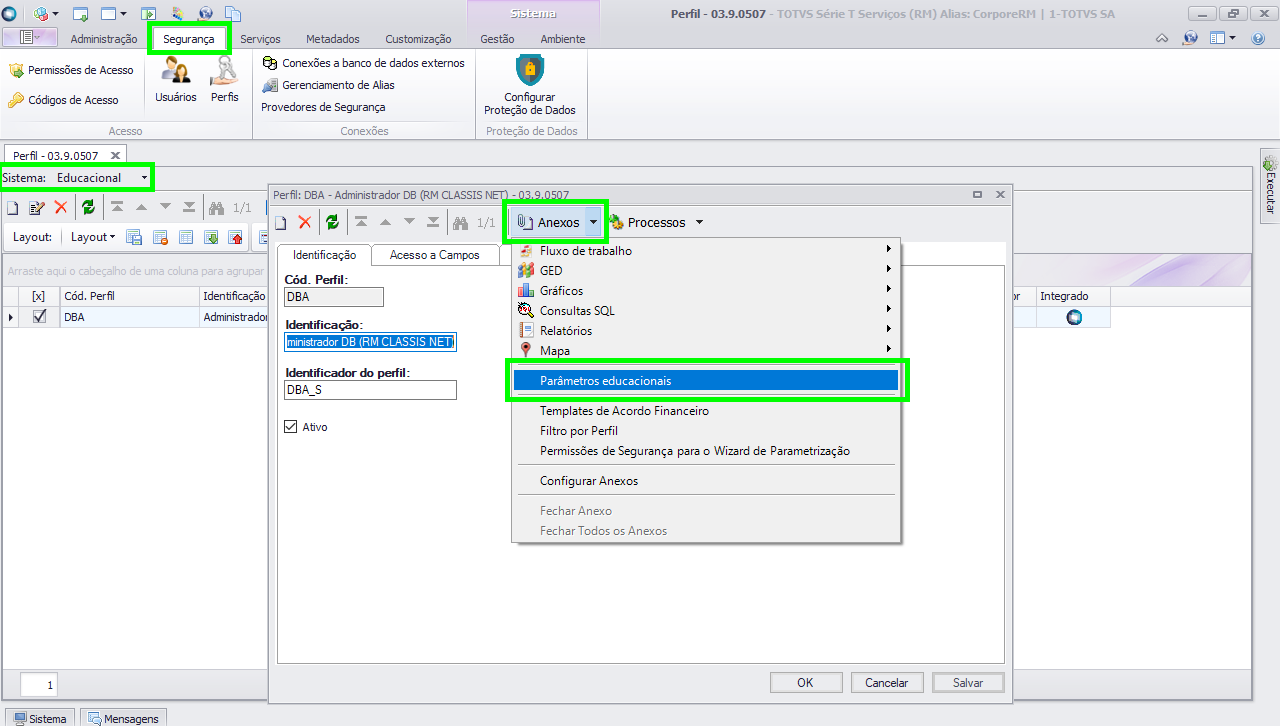1280x726 pixels.
Task: Go to last record in Perfil dialog
Action: [433, 222]
